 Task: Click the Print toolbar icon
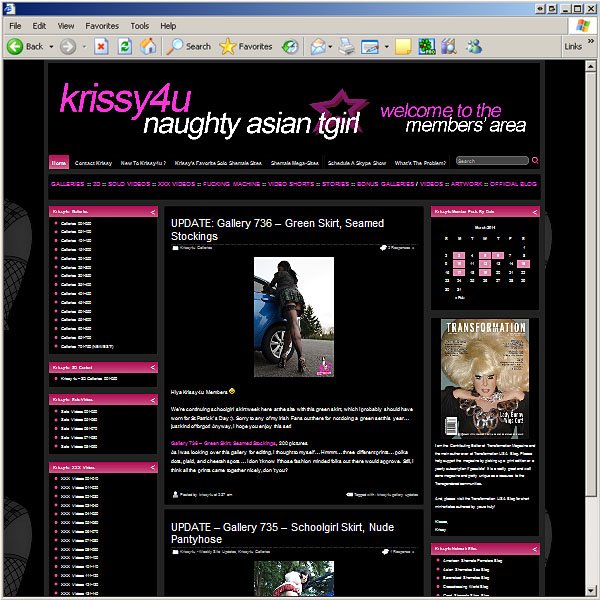pos(345,46)
